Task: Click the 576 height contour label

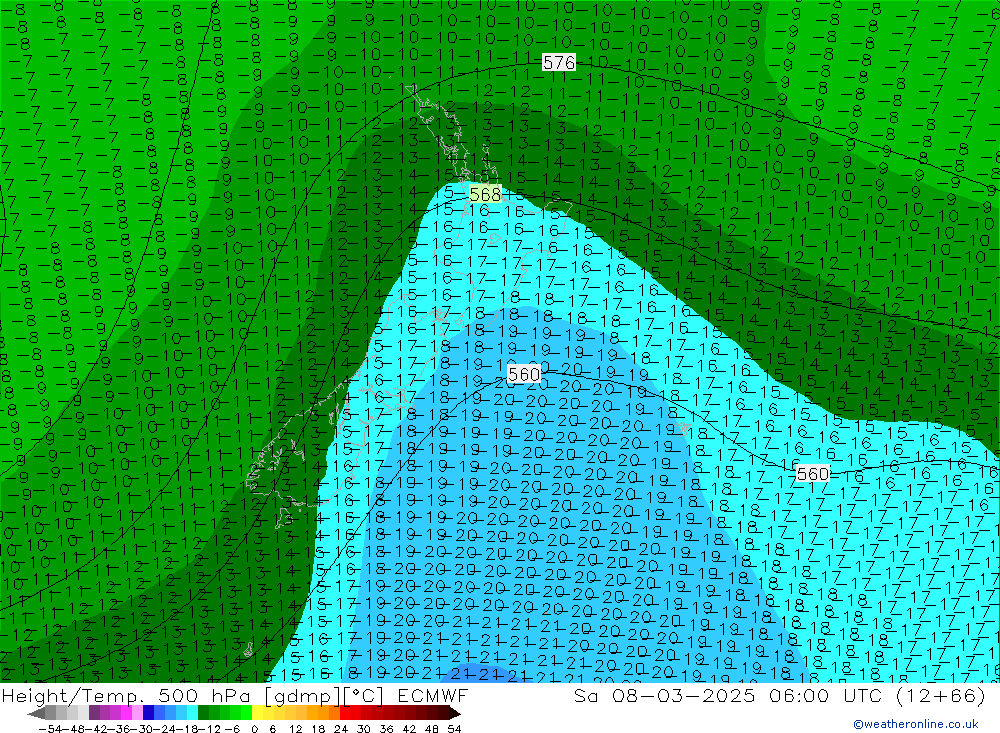Action: (559, 62)
